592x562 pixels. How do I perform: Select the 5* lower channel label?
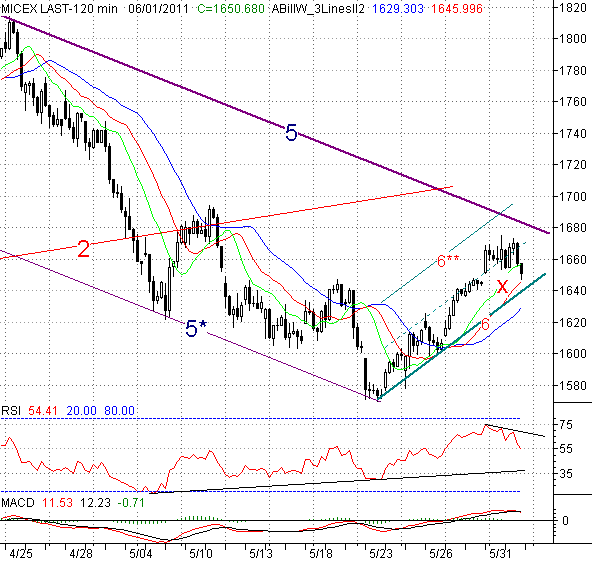coord(196,328)
